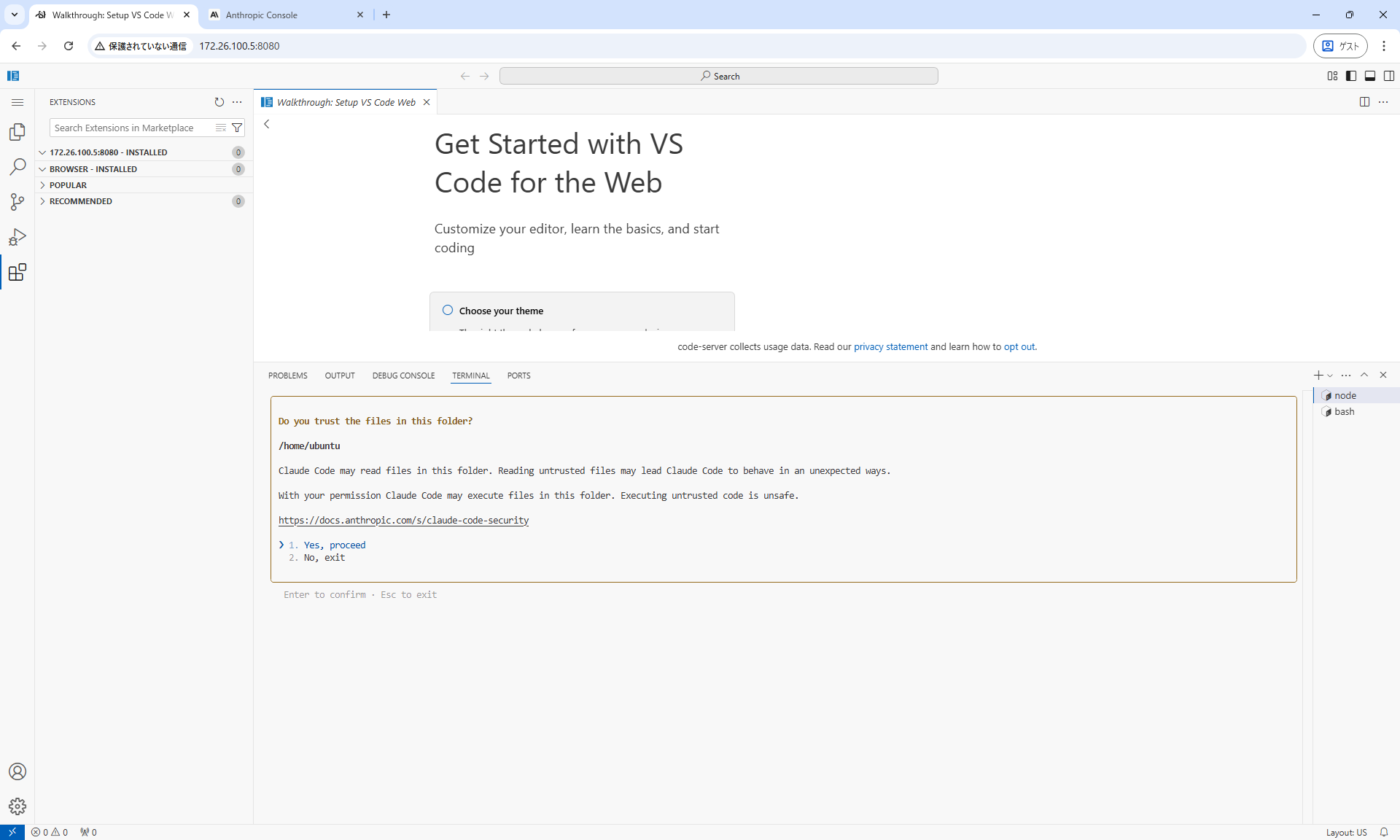Mark Choose your theme step done
Screen dimensions: 1400x840
click(x=448, y=310)
